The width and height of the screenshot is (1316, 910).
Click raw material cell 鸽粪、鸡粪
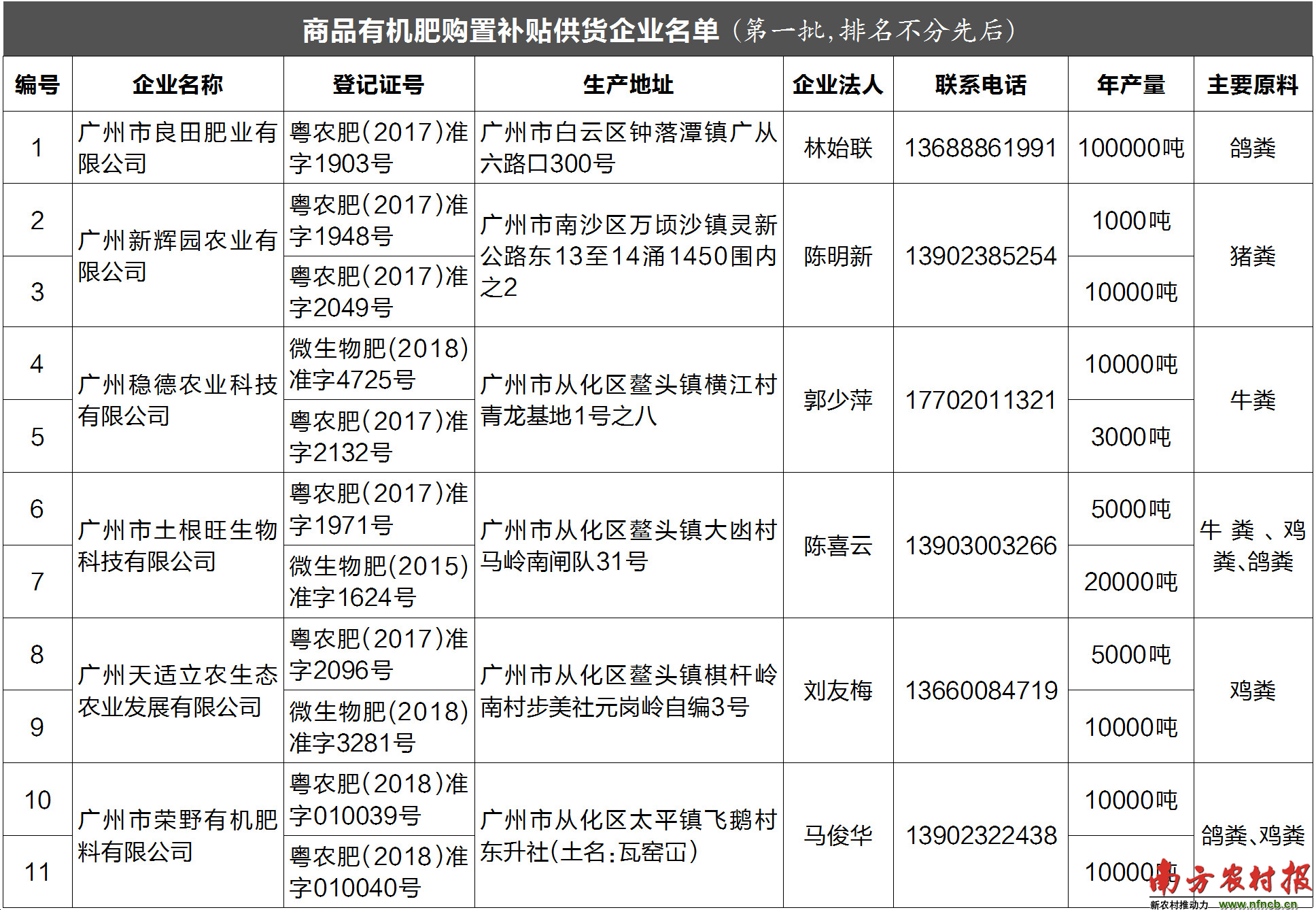1253,835
